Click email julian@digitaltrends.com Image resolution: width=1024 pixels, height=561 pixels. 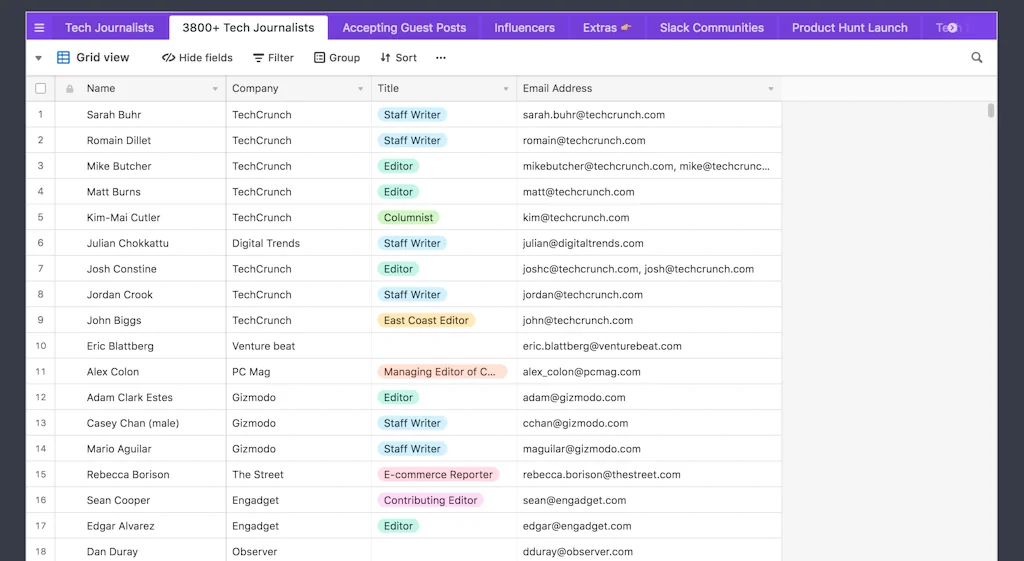tap(583, 243)
